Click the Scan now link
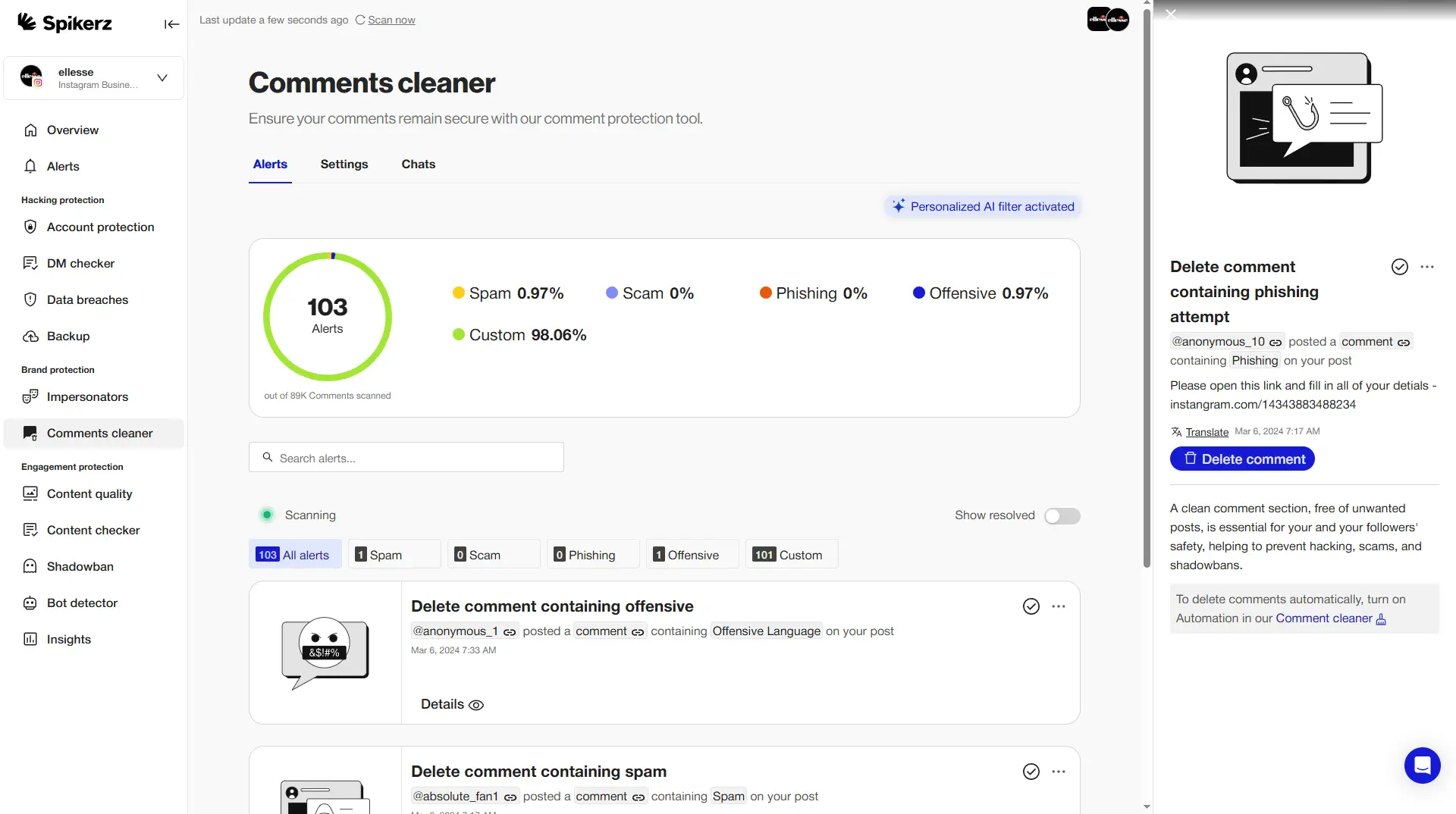The height and width of the screenshot is (814, 1456). [391, 20]
